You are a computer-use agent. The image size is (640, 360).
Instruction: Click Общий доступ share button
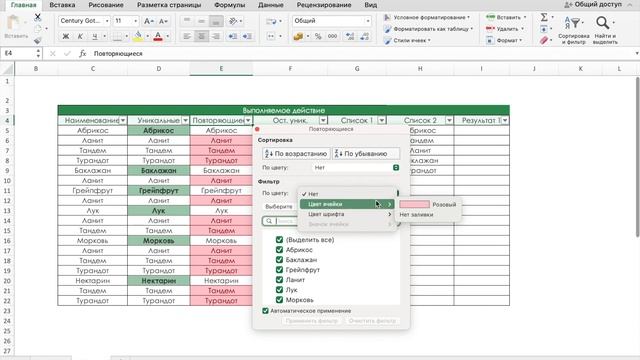tap(593, 4)
